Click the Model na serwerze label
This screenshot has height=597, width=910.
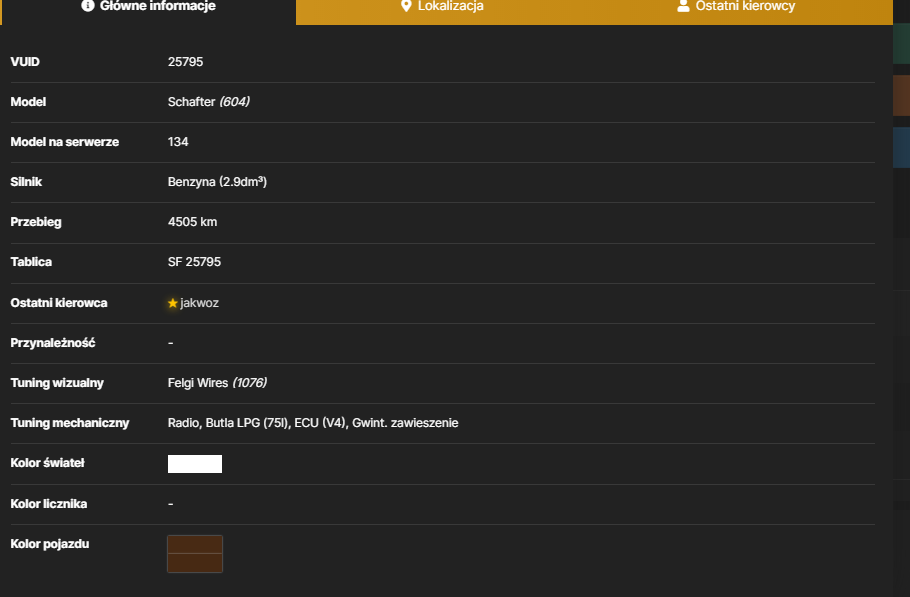pyautogui.click(x=64, y=142)
